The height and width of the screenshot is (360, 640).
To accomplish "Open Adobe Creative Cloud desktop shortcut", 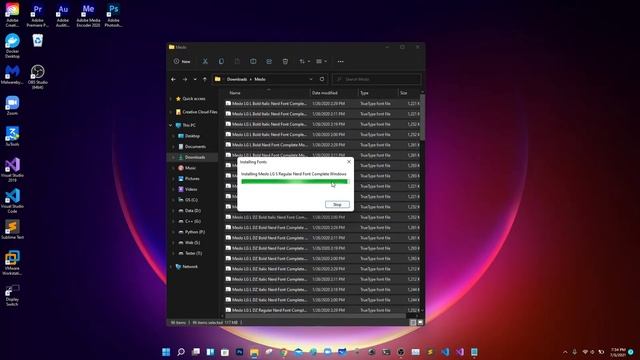I will pyautogui.click(x=12, y=15).
